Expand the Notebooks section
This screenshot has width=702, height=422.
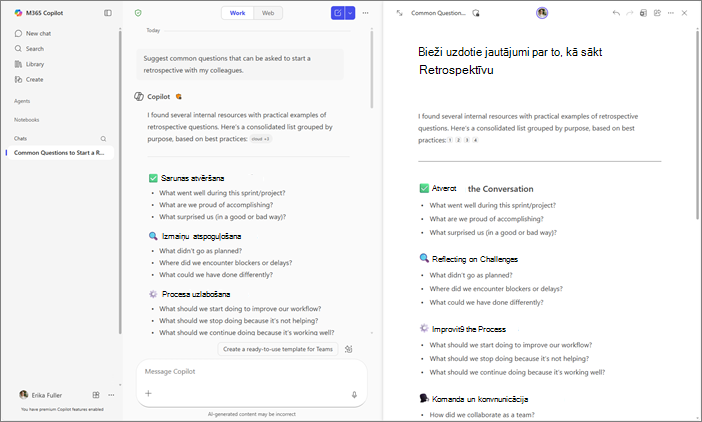coord(26,120)
